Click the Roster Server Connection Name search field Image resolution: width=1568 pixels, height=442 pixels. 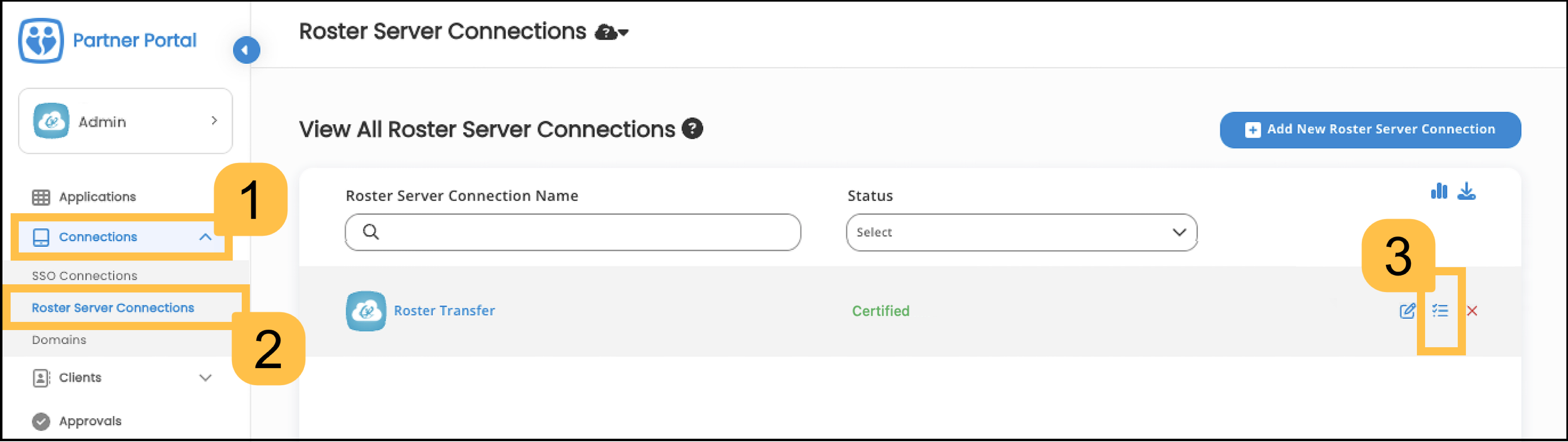coord(572,232)
